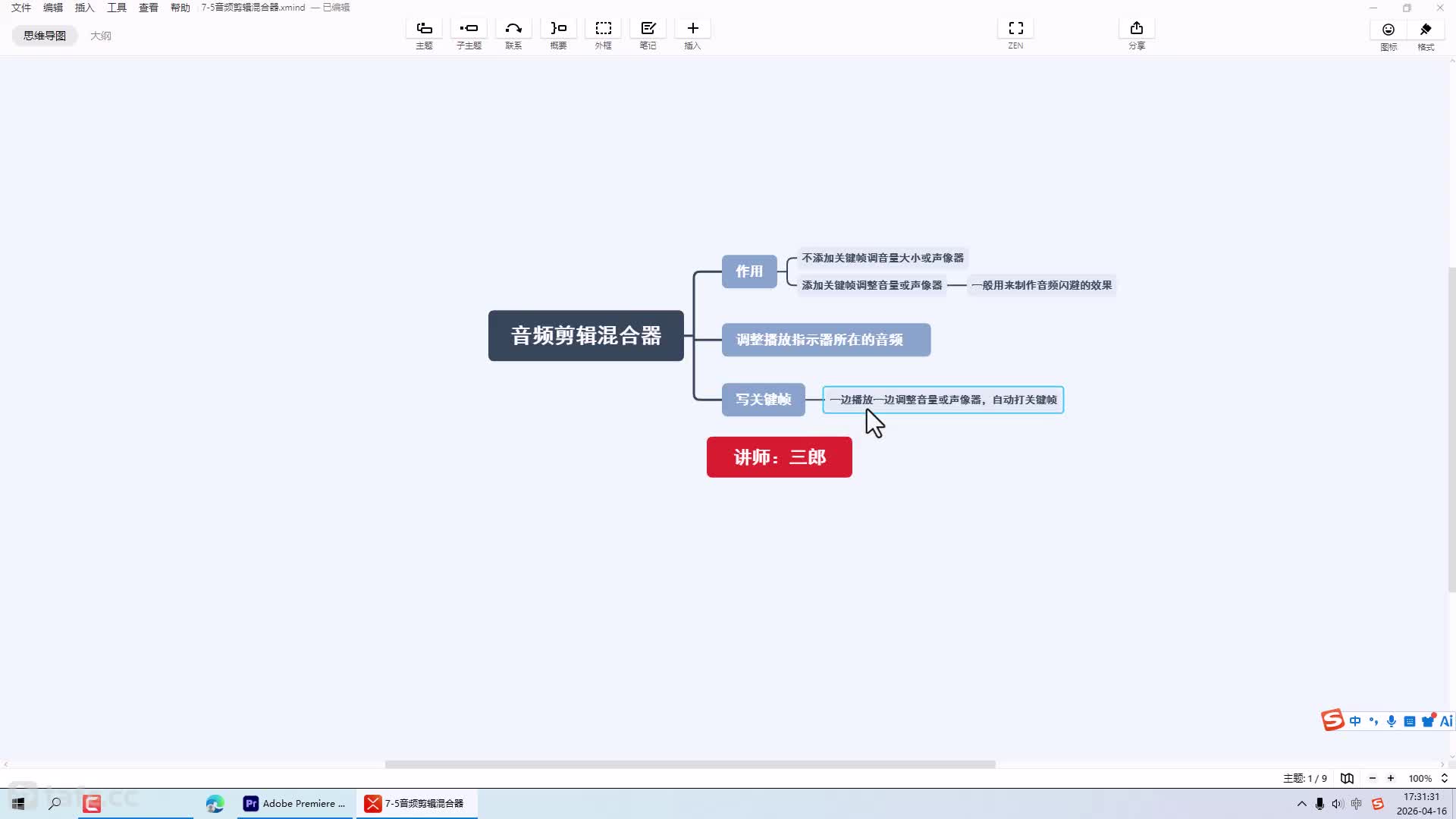Open the map overview icon in status bar

(1347, 778)
